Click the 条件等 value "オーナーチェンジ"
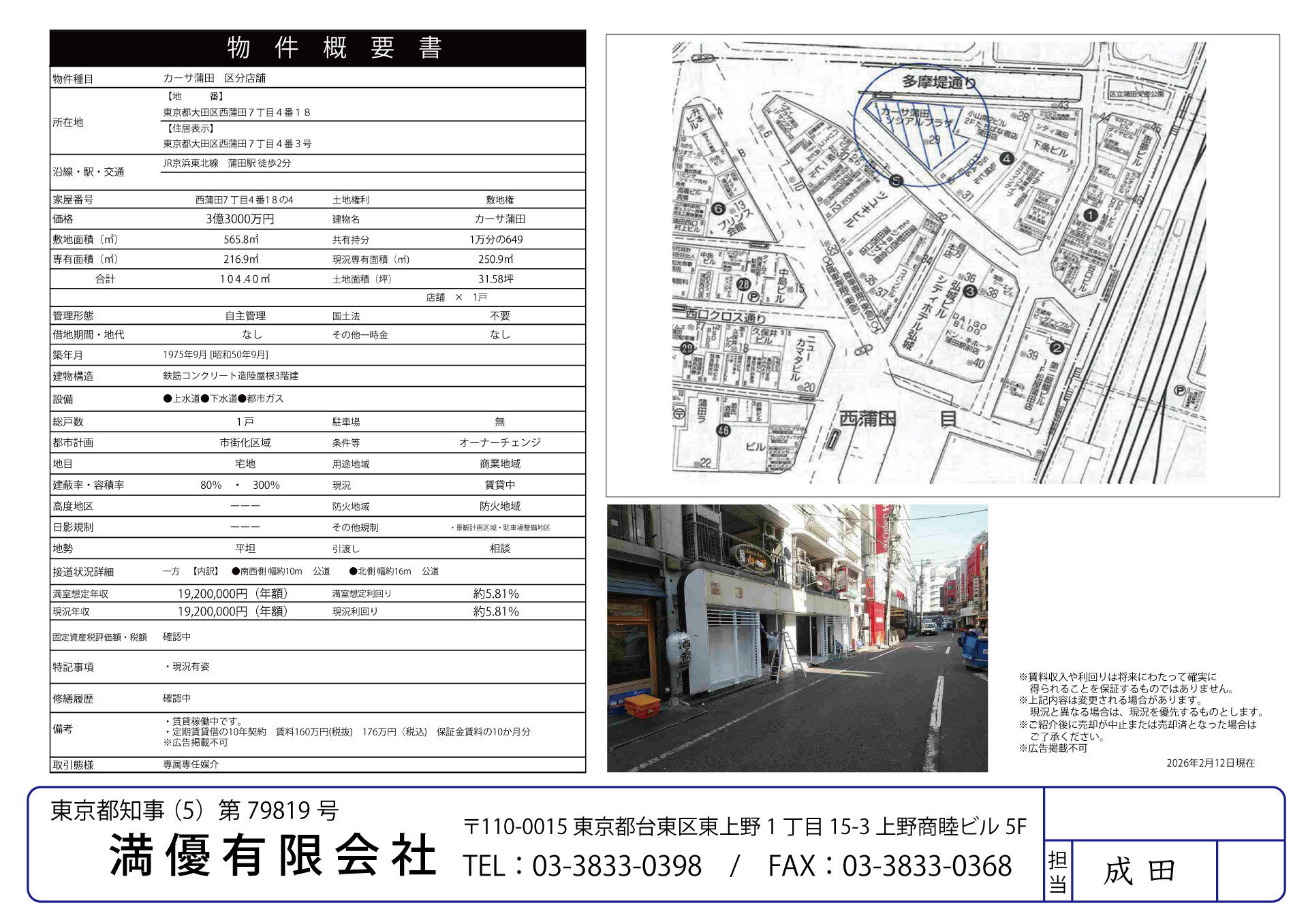Image resolution: width=1308 pixels, height=924 pixels. pyautogui.click(x=500, y=443)
